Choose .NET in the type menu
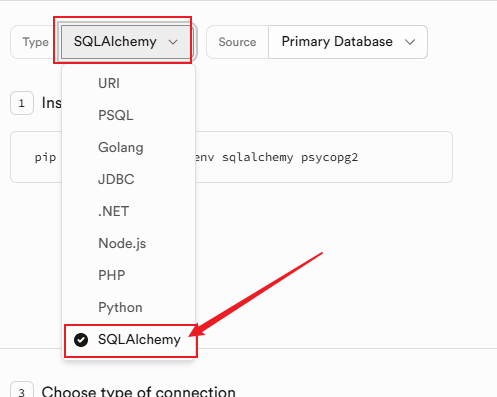The width and height of the screenshot is (497, 397). point(129,211)
